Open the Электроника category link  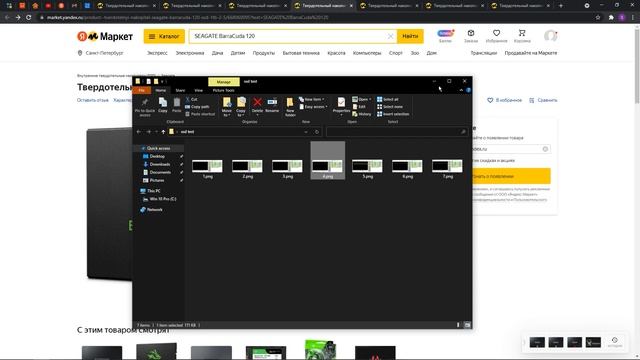click(190, 53)
